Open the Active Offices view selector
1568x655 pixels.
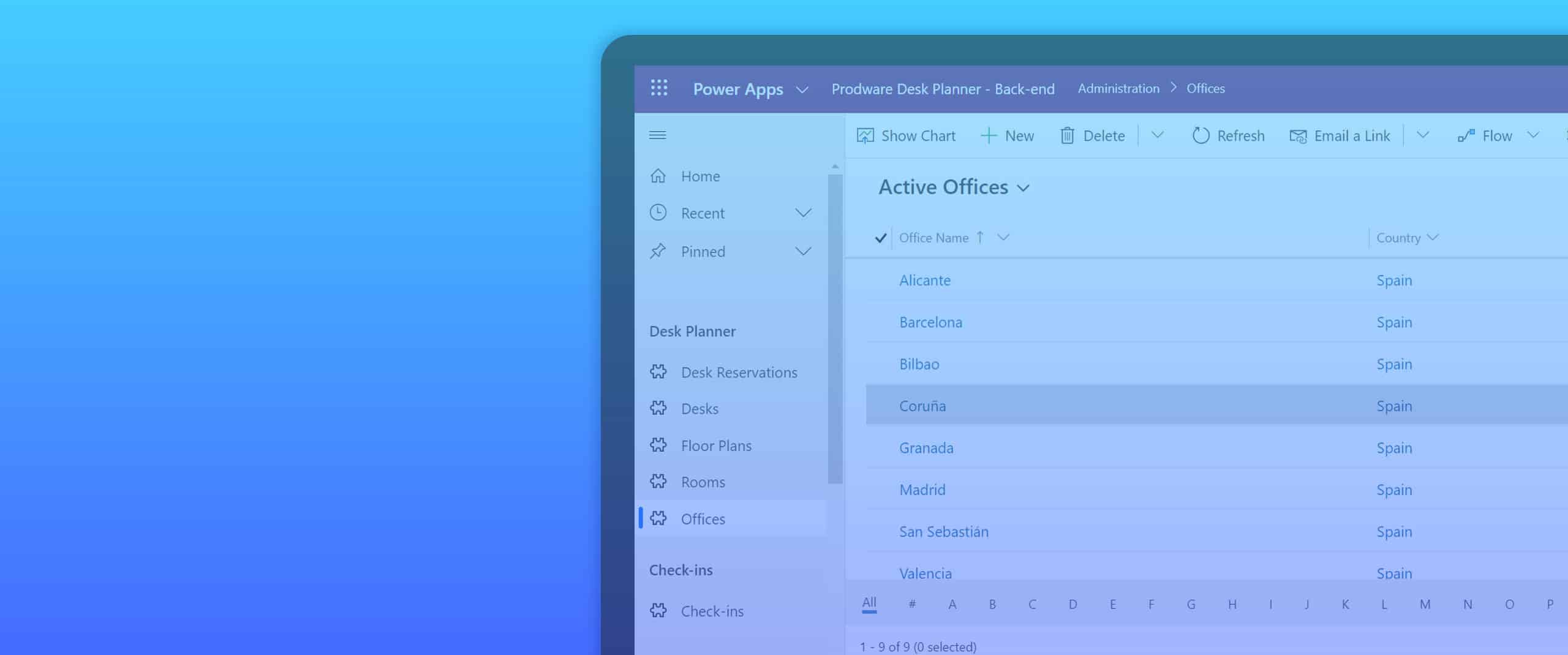[x=954, y=187]
